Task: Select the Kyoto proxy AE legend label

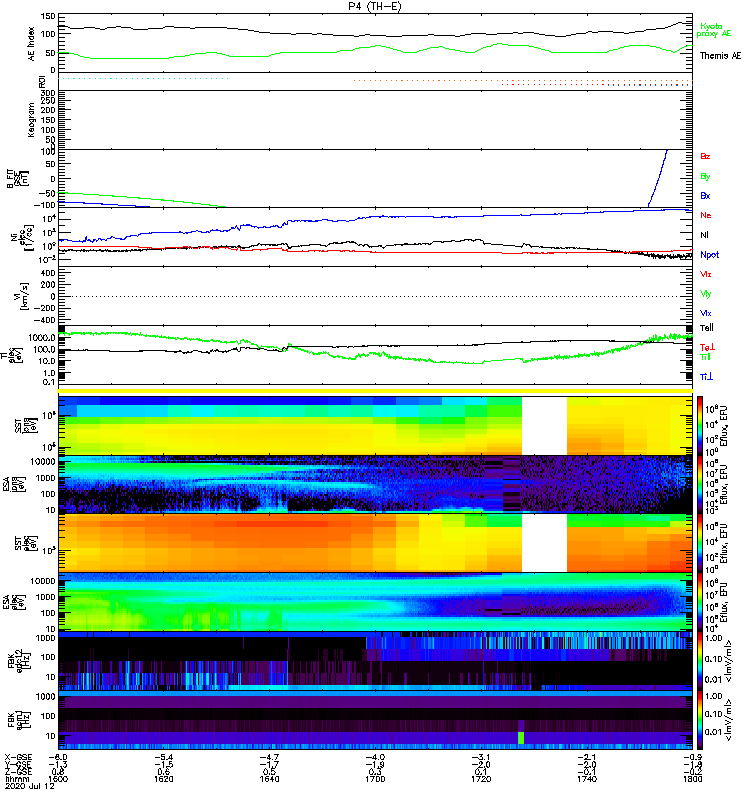Action: [714, 30]
